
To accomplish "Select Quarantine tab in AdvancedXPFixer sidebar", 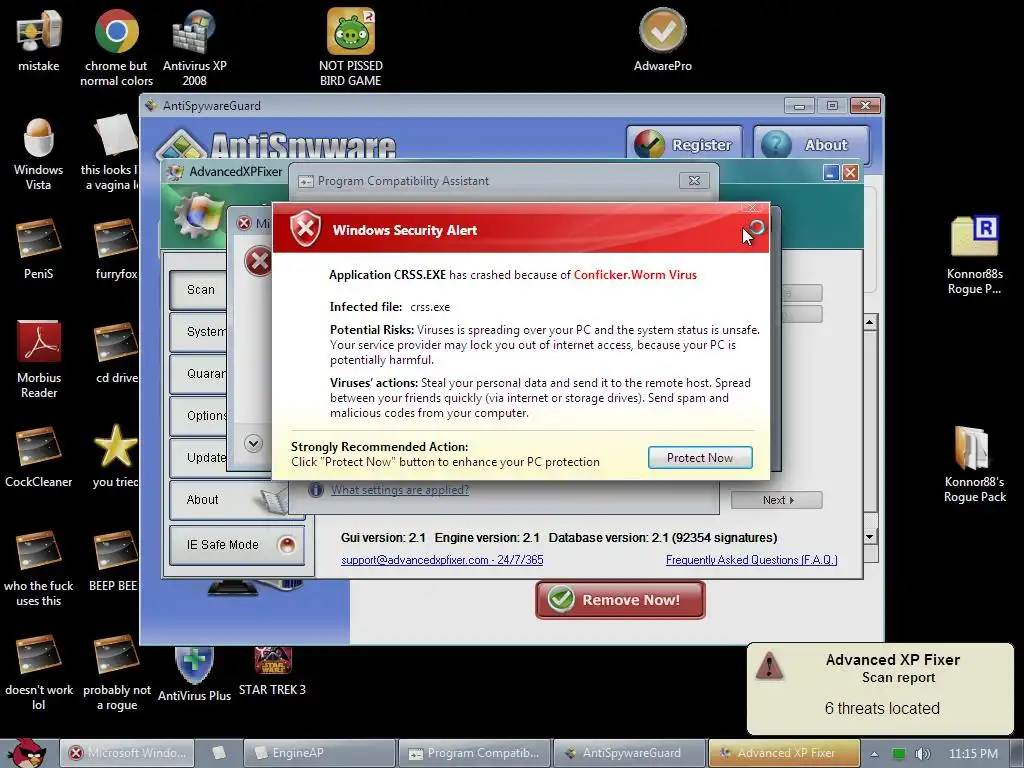I will coord(198,374).
